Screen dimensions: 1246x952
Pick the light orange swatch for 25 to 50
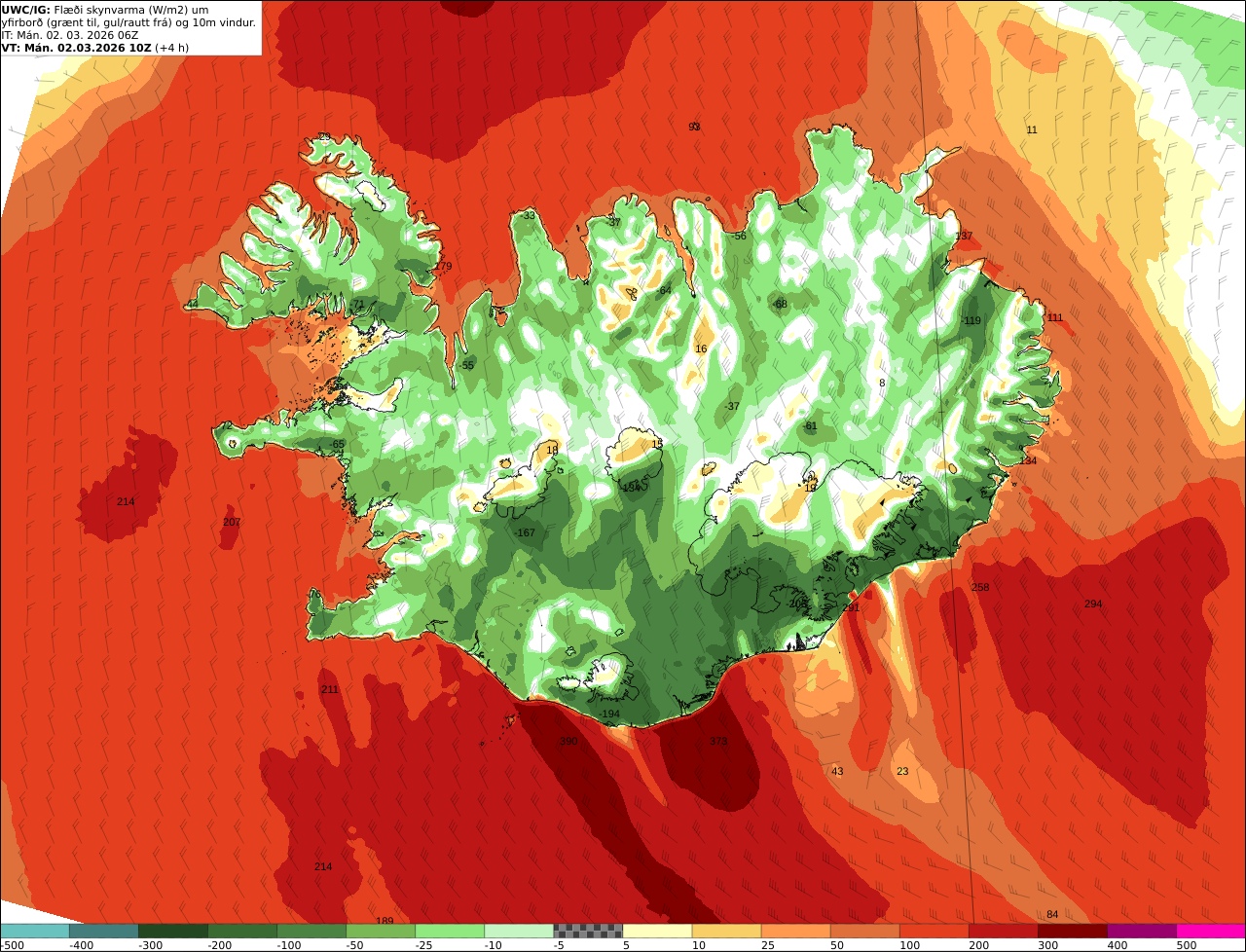point(795,931)
